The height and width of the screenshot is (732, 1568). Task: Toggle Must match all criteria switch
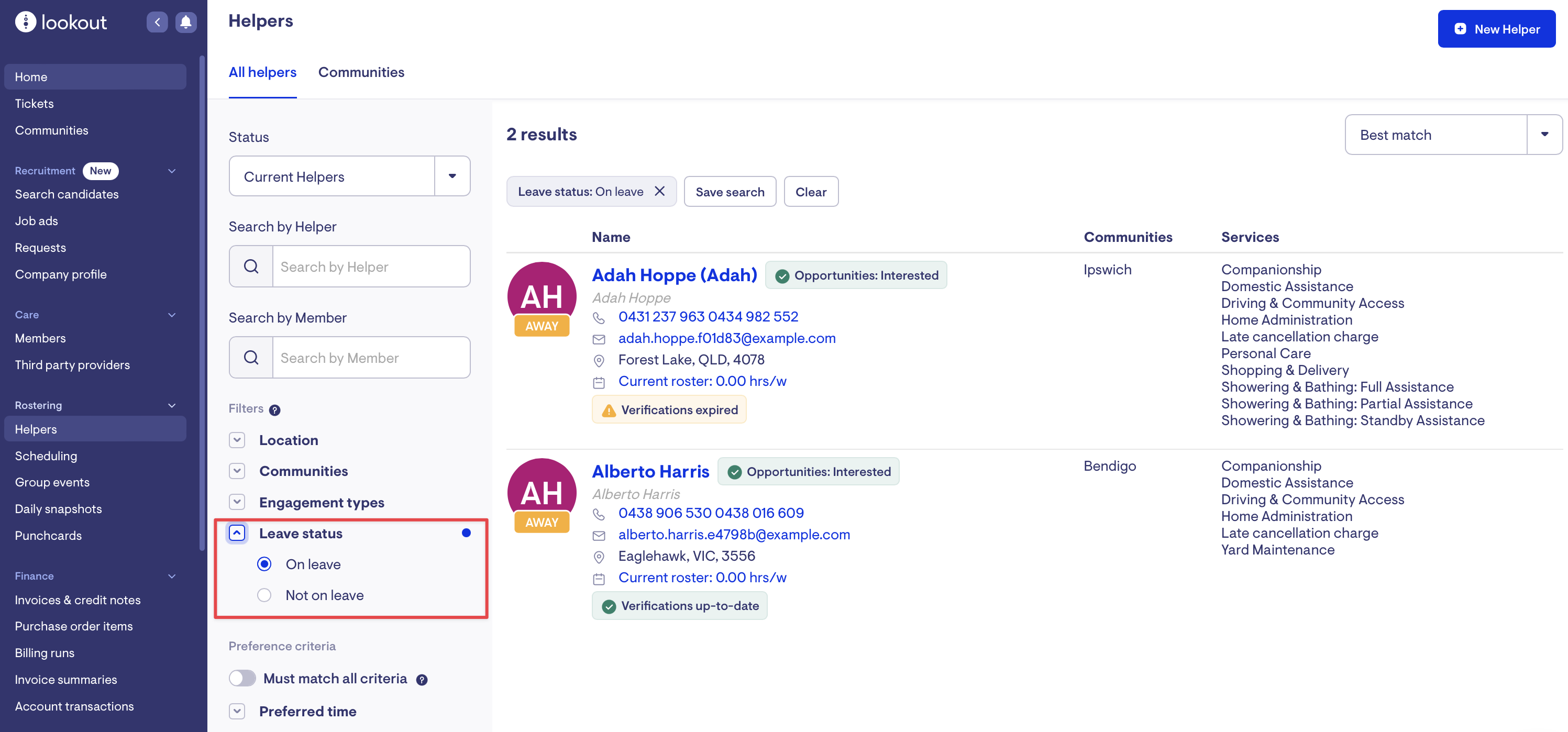click(x=242, y=679)
